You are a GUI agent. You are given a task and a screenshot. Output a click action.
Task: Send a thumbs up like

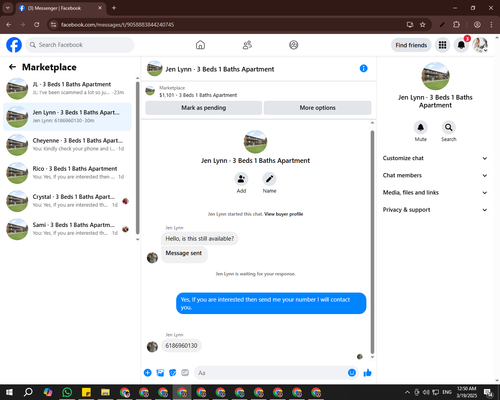pyautogui.click(x=367, y=373)
